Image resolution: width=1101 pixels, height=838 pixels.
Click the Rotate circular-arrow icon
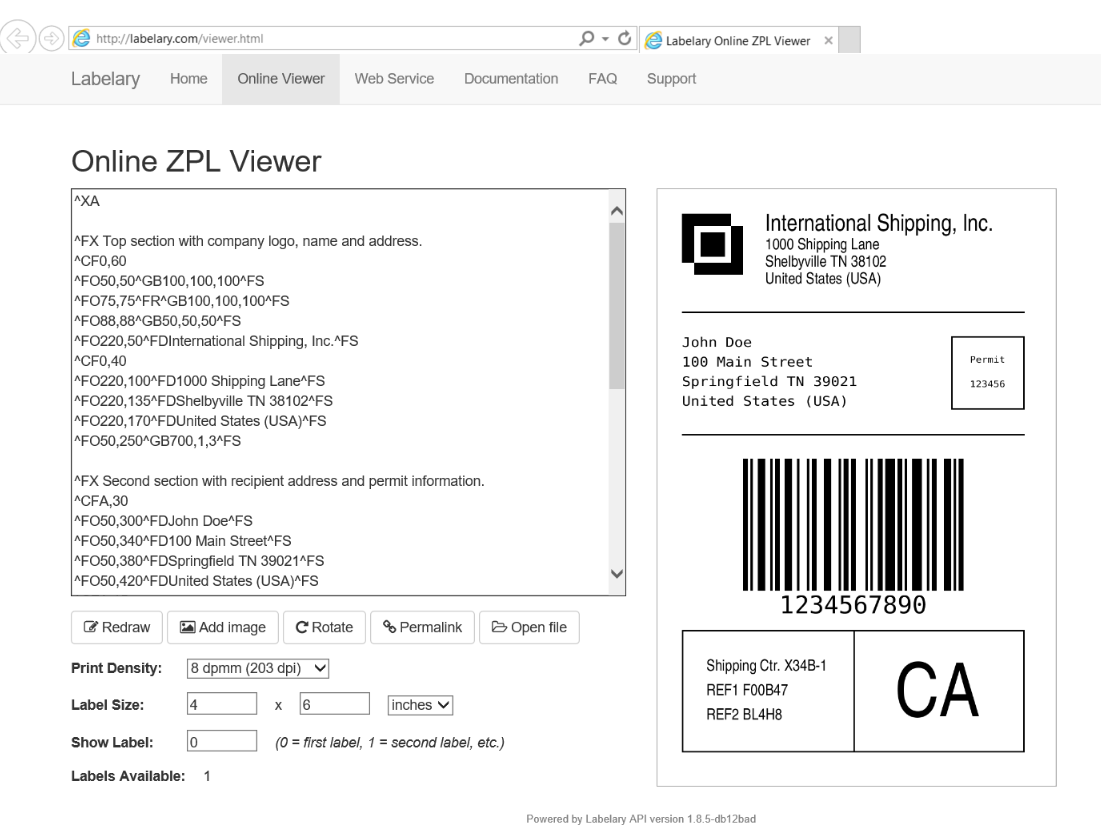[x=301, y=627]
